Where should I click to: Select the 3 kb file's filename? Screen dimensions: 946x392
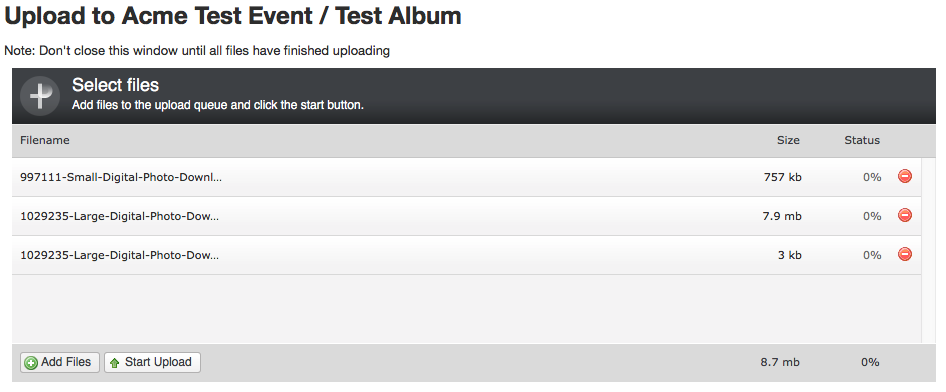coord(119,255)
